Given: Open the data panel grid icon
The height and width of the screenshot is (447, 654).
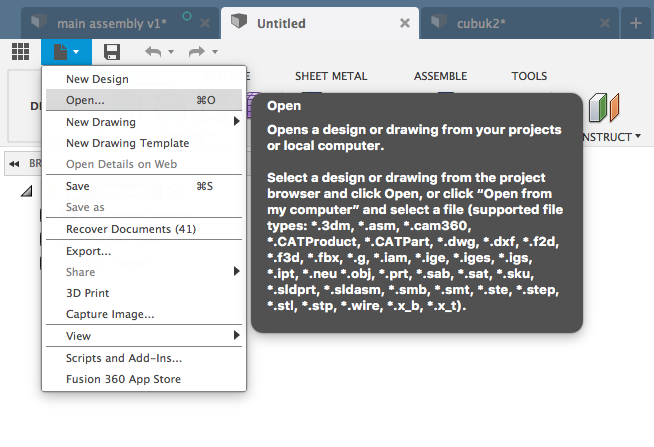Looking at the screenshot, I should click(20, 51).
